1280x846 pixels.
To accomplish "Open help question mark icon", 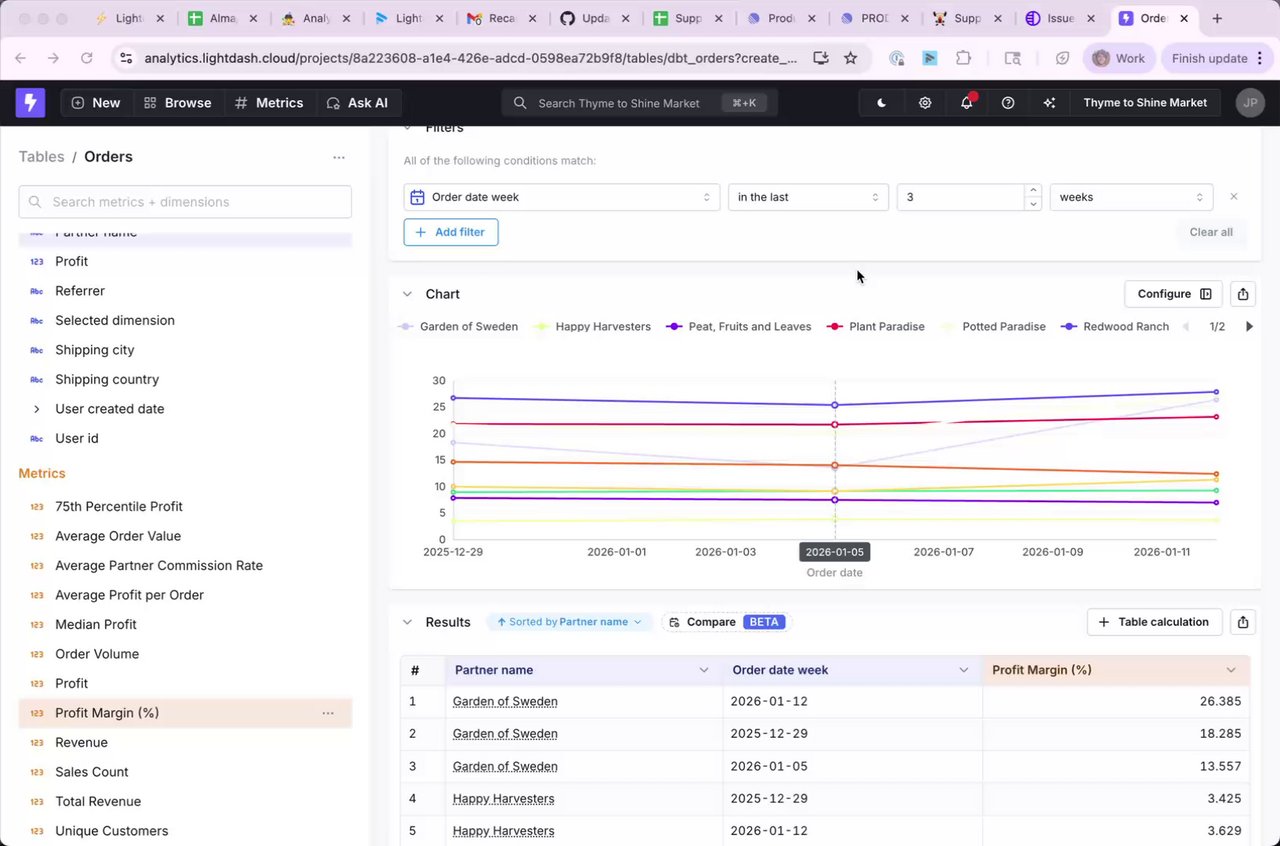I will pos(1008,103).
